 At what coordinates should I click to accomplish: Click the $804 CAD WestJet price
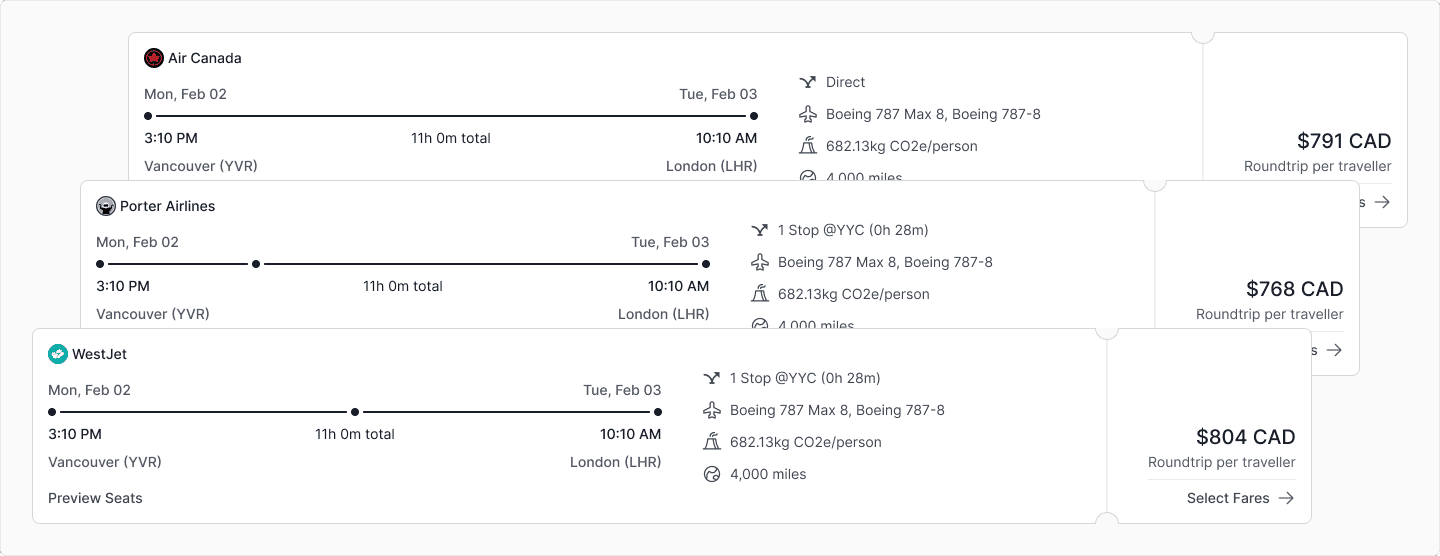pos(1245,437)
